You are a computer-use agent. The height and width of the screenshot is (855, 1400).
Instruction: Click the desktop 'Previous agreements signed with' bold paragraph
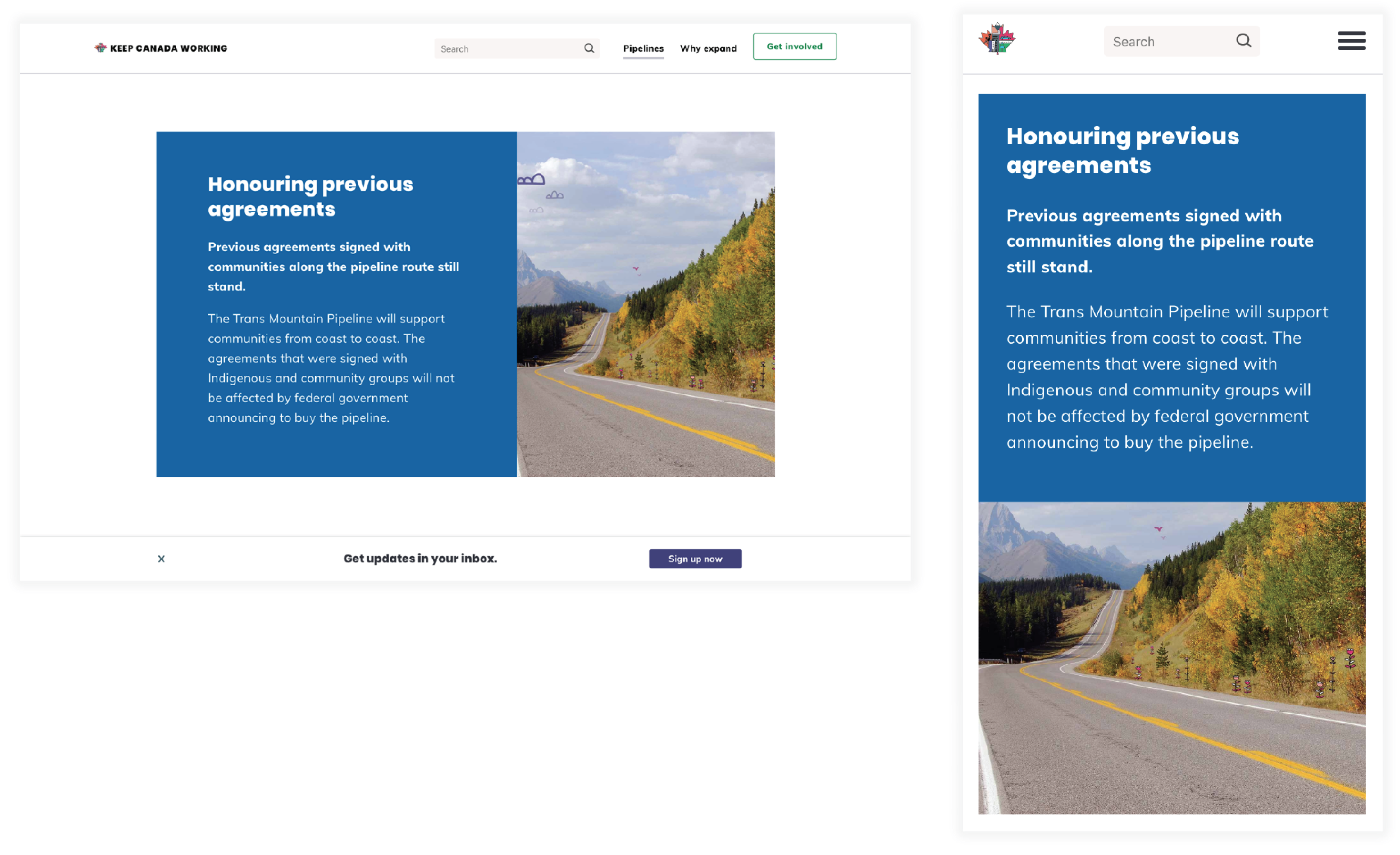click(333, 267)
